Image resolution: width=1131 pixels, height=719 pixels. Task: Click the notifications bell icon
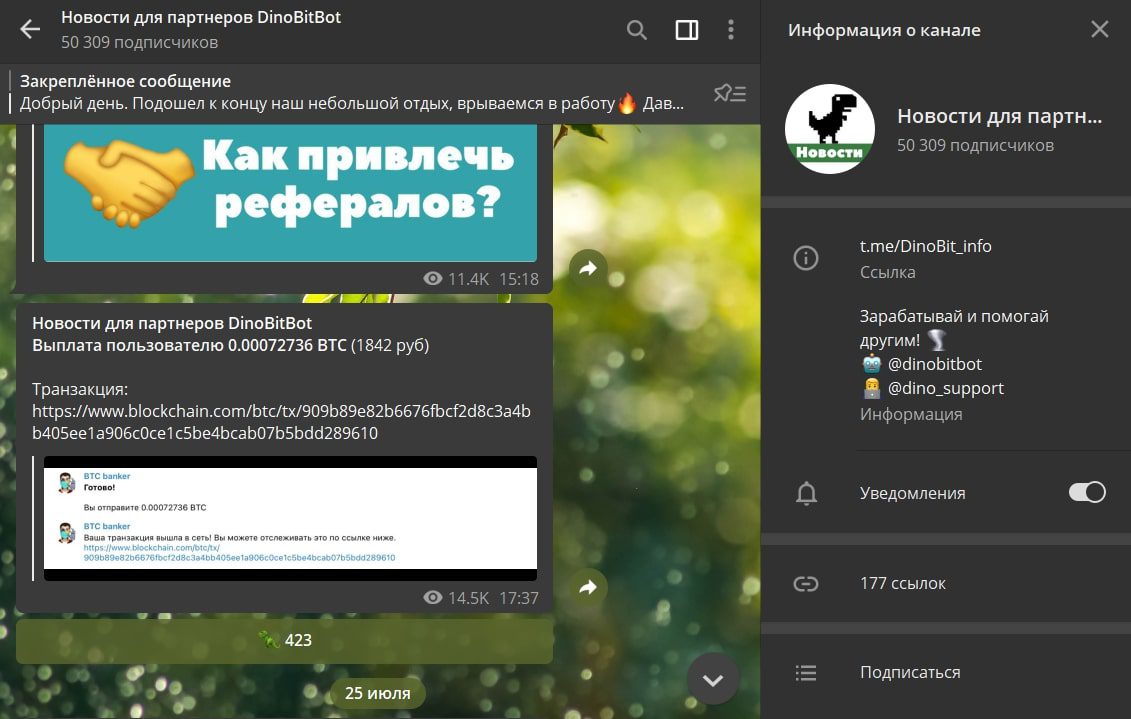tap(806, 493)
